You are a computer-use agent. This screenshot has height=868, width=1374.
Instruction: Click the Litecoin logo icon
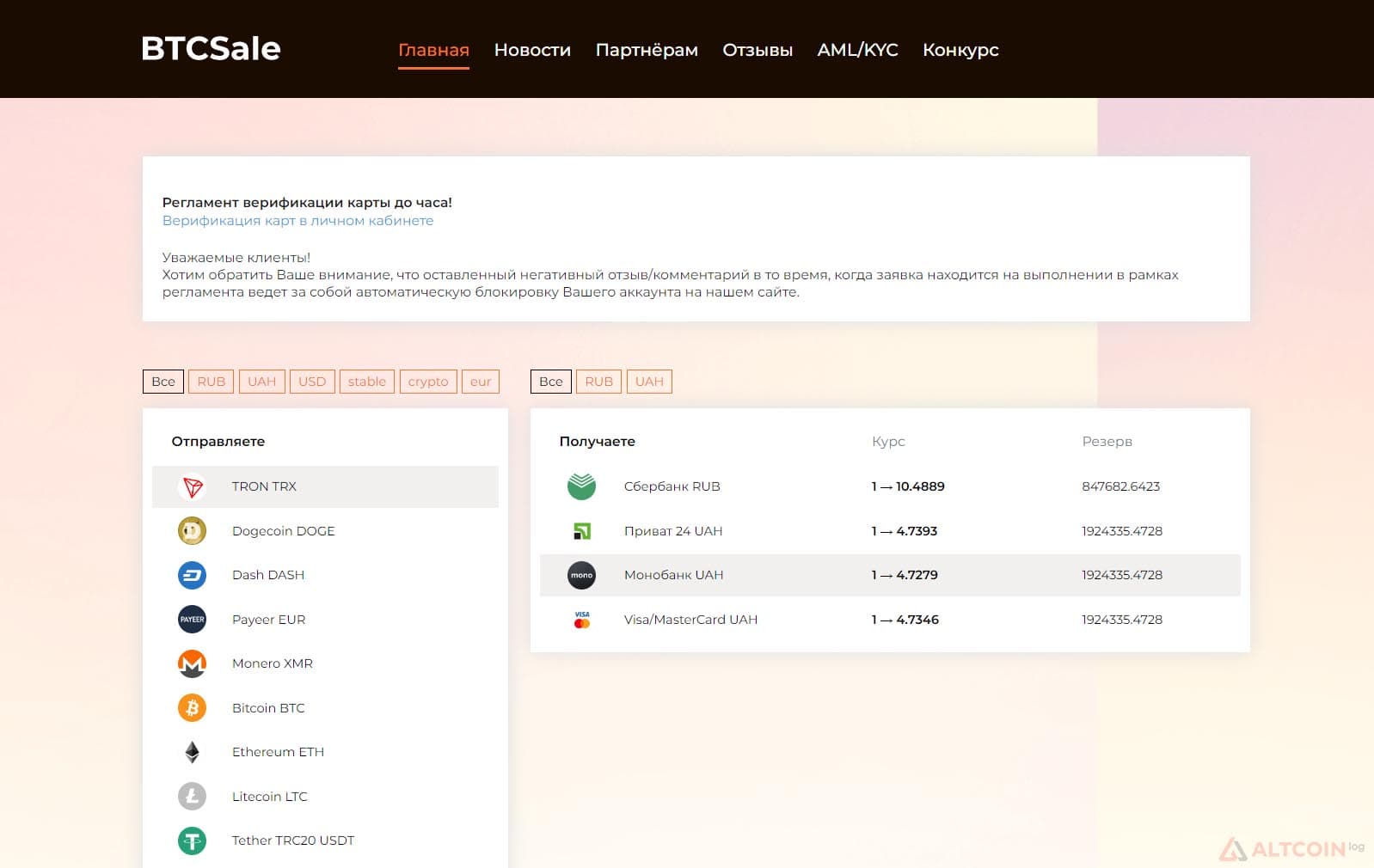coord(193,797)
